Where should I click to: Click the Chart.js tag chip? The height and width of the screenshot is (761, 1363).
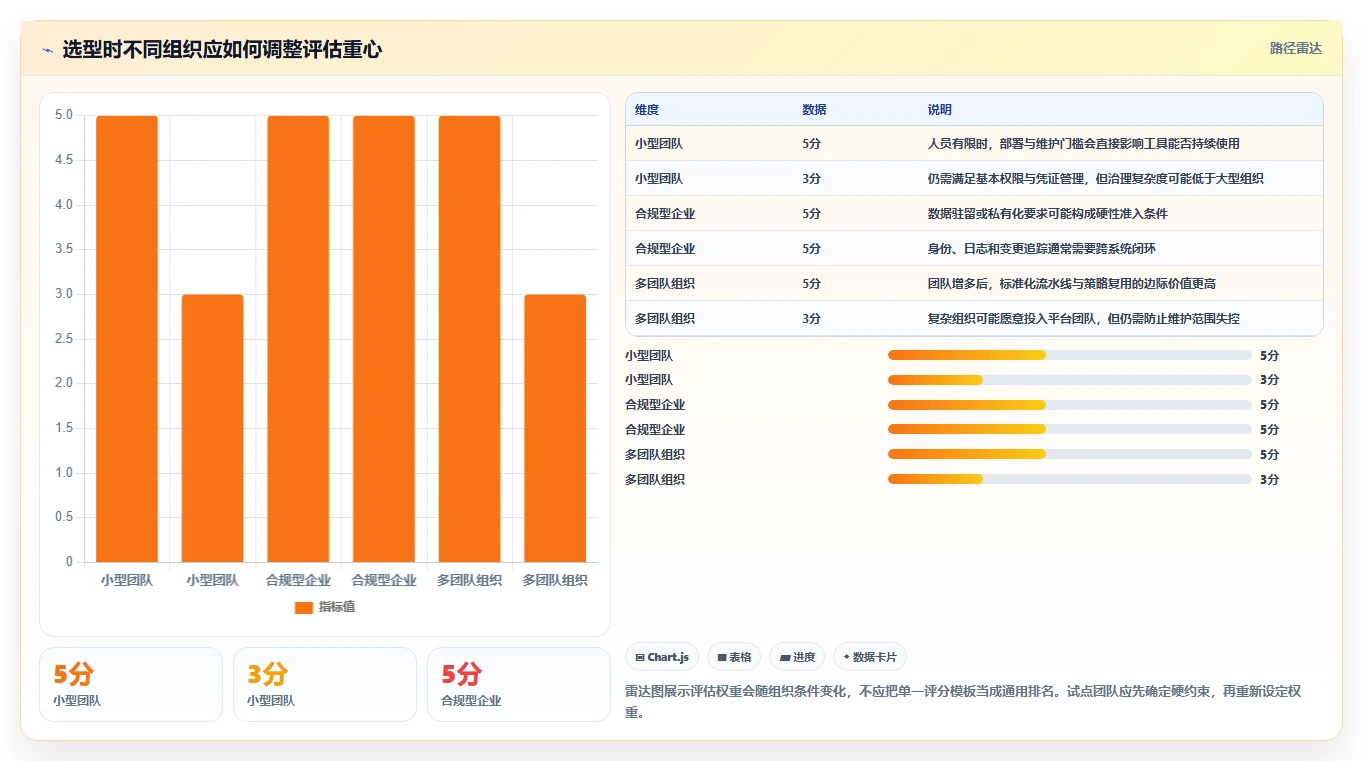[x=662, y=657]
